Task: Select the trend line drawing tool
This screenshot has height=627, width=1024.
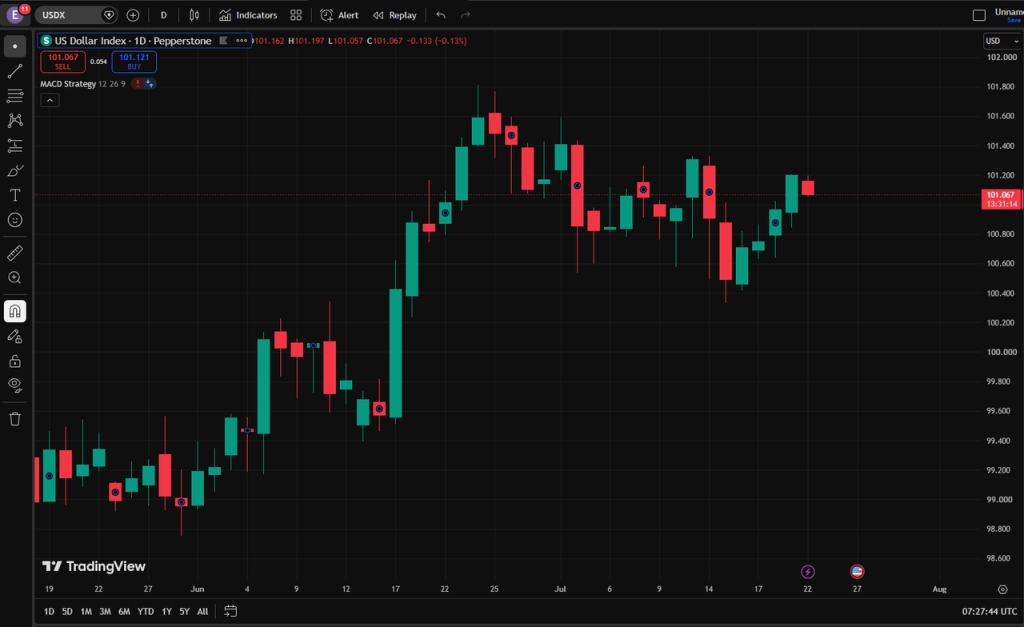Action: point(15,71)
